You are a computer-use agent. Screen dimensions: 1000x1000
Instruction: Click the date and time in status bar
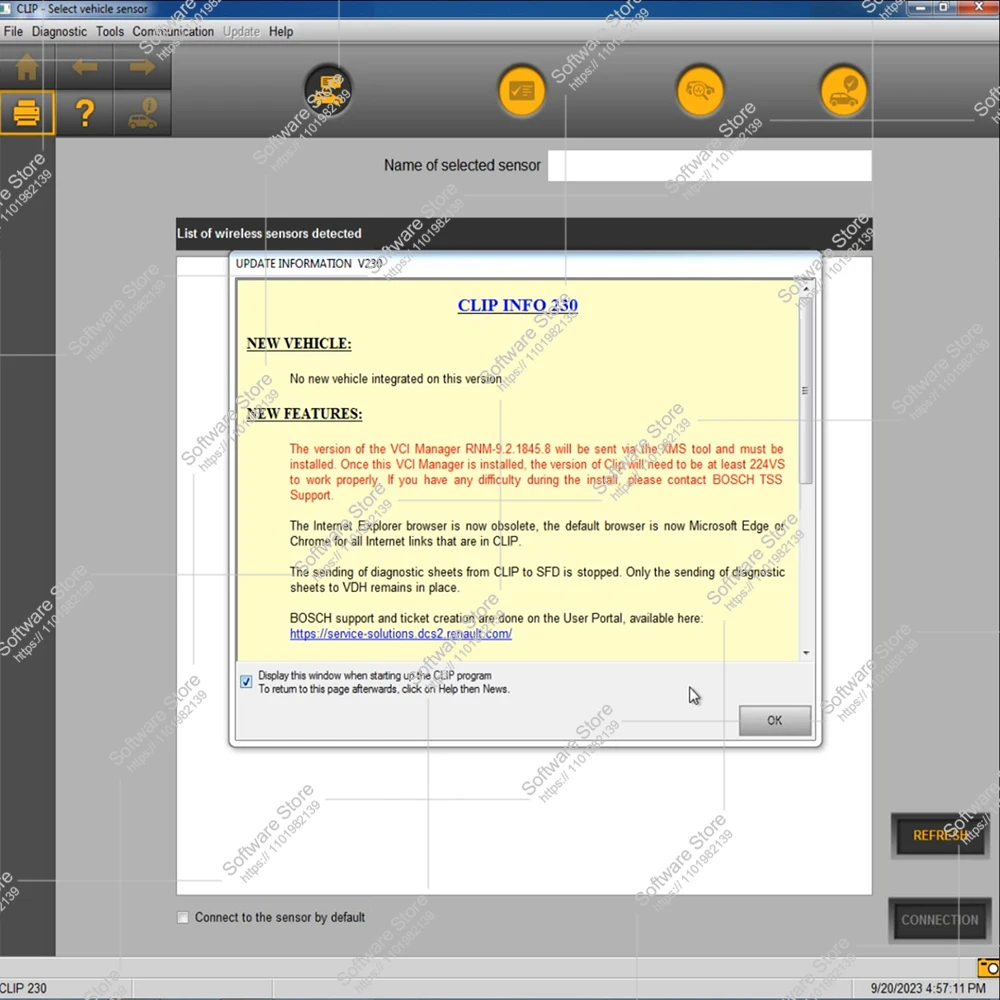pyautogui.click(x=927, y=988)
